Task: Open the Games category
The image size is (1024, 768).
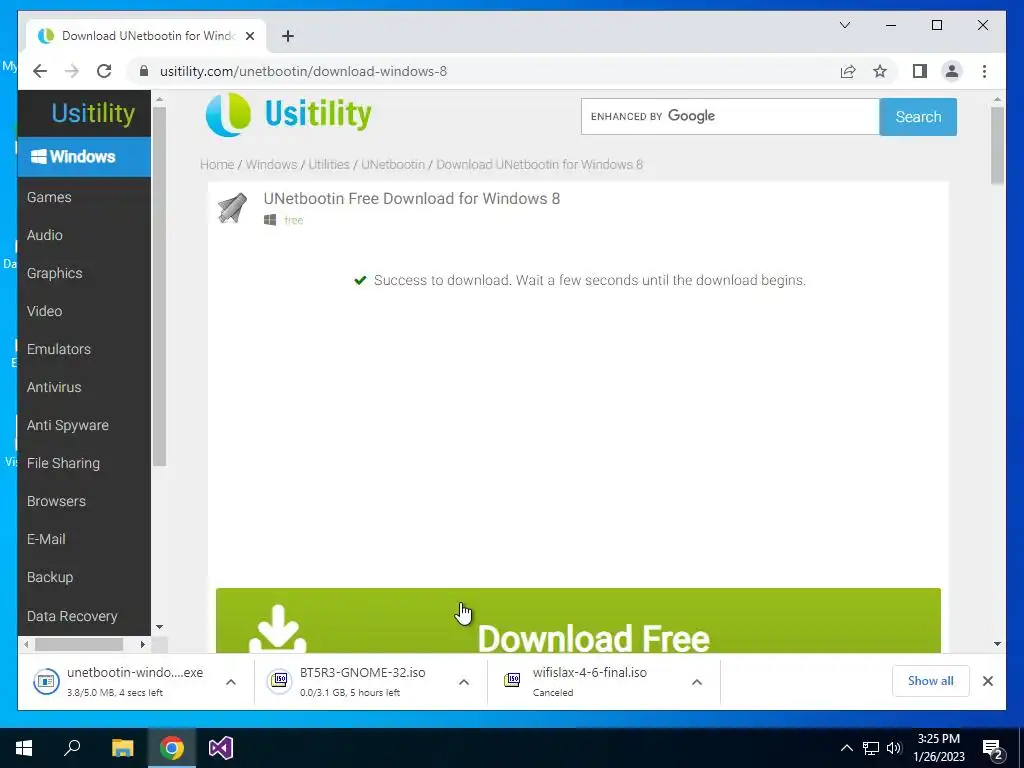Action: tap(49, 197)
